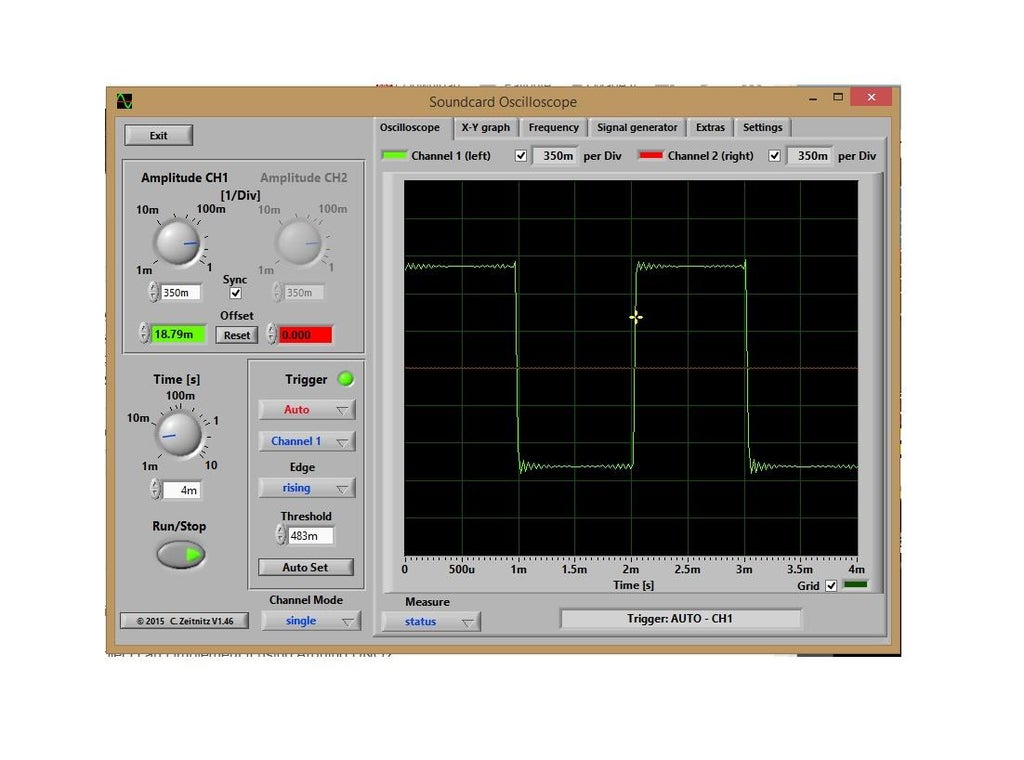This screenshot has width=1024, height=760.
Task: Click the Amplitude CH1 knob
Action: [x=178, y=242]
